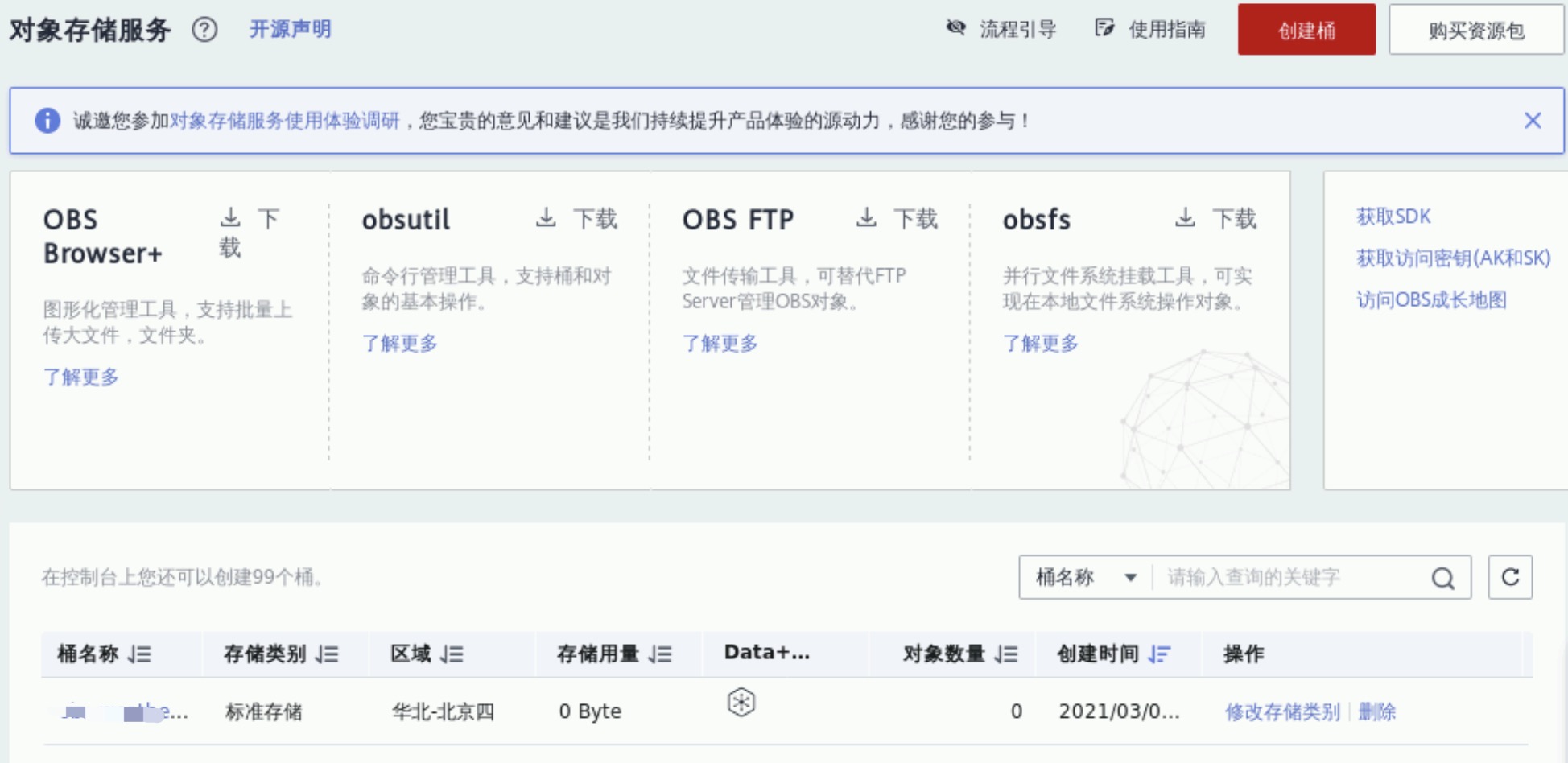Click the search magnifier icon
Viewport: 1568px width, 763px height.
[1442, 578]
